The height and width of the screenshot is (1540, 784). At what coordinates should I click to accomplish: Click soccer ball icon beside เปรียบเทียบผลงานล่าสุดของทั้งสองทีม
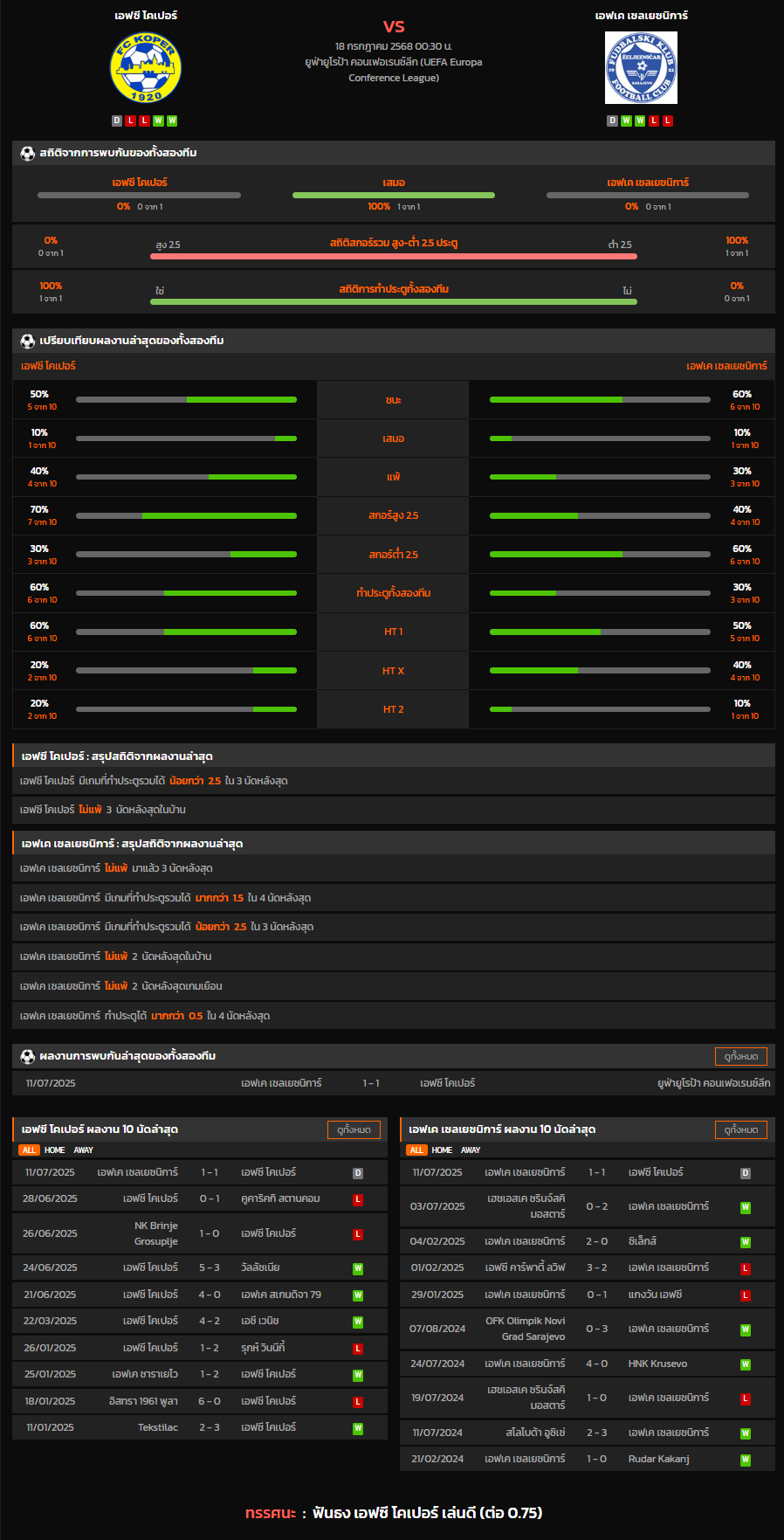[x=28, y=341]
